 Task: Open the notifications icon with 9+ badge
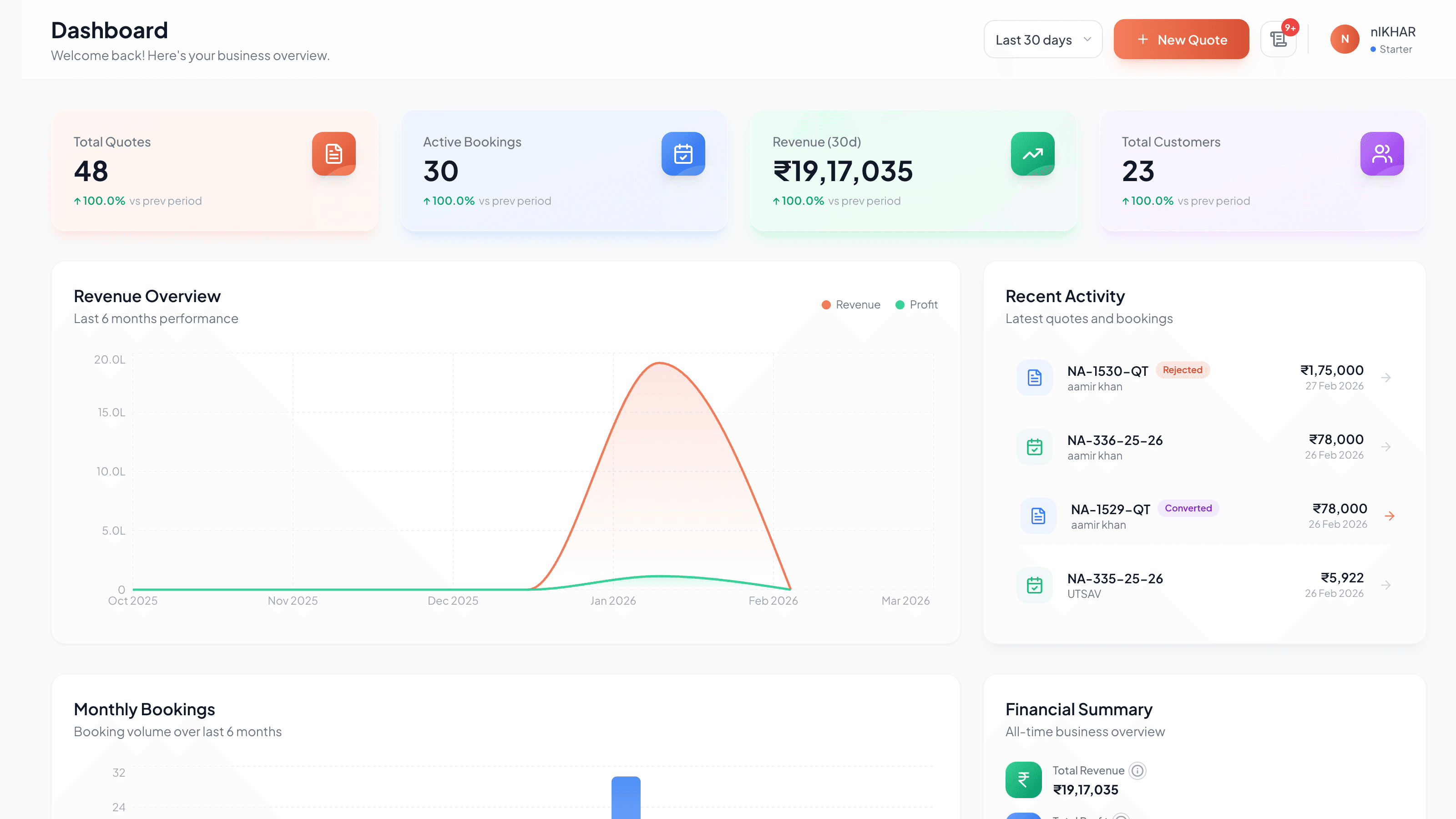(1279, 39)
